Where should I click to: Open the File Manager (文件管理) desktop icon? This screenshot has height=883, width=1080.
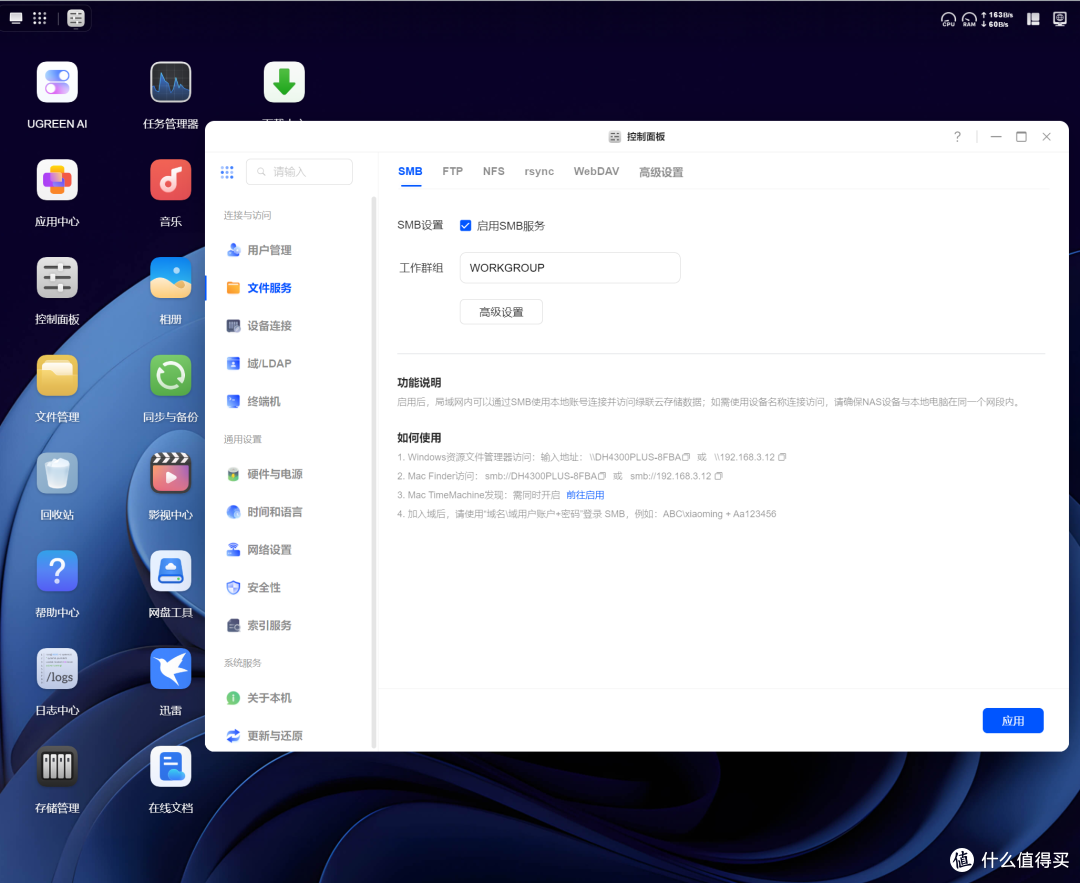(x=57, y=376)
